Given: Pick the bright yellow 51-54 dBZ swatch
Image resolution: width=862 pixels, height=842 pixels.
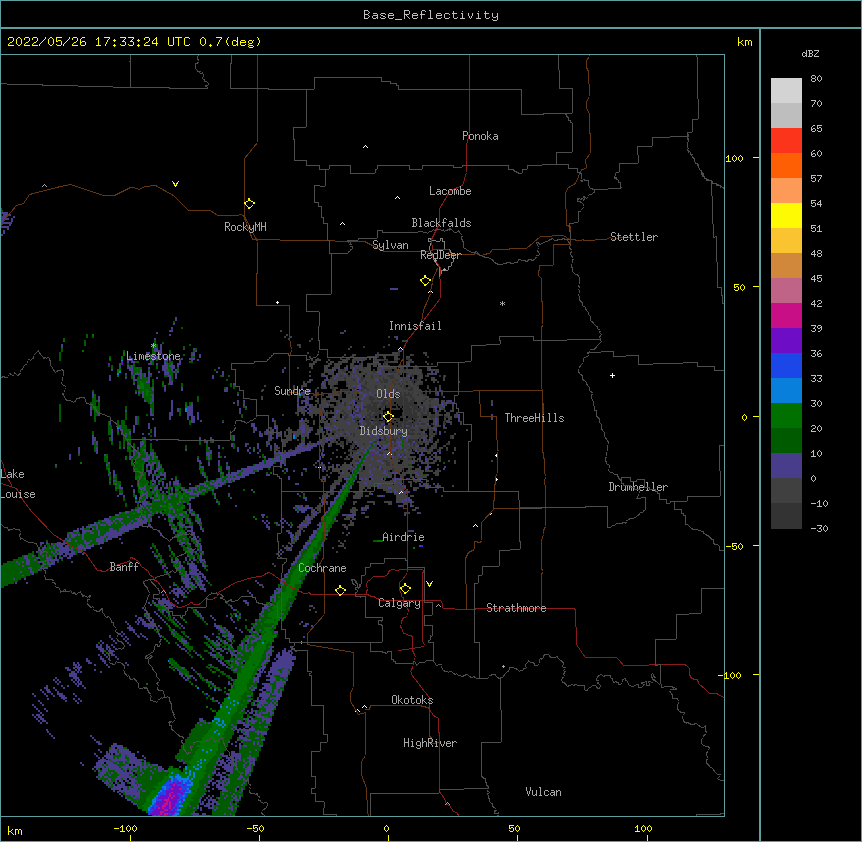Looking at the screenshot, I should pos(786,216).
